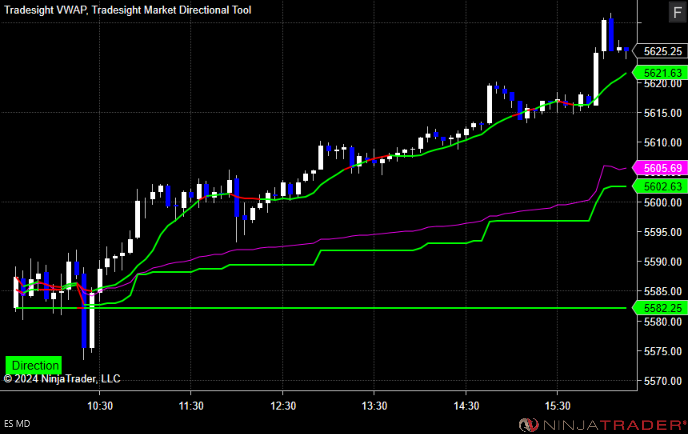
Task: Click the current price marker 5625.25
Action: 659,51
